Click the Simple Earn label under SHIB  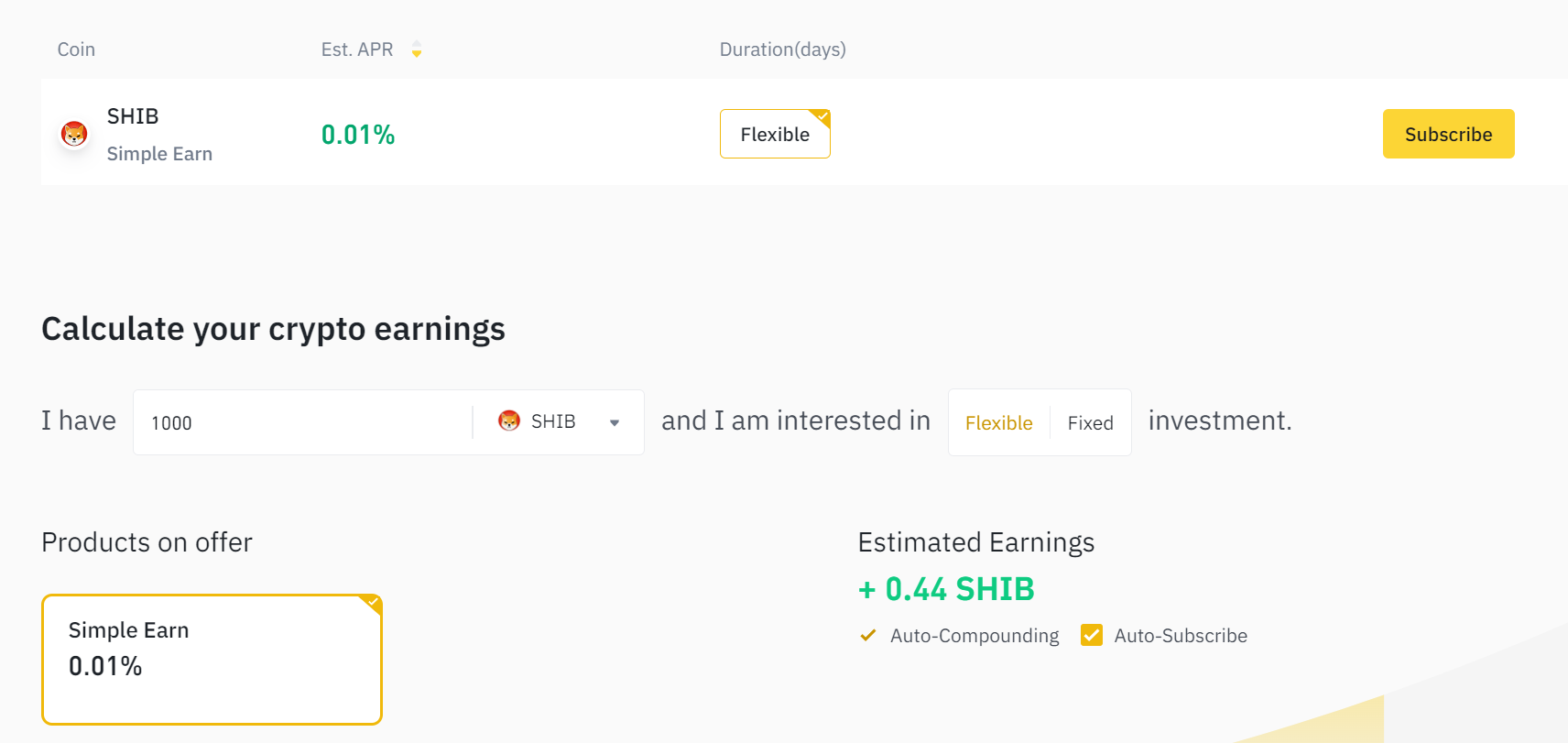pos(159,153)
